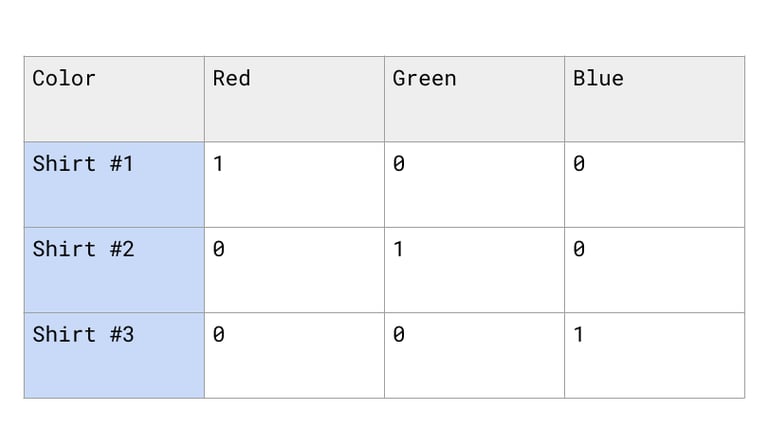Image resolution: width=768 pixels, height=448 pixels.
Task: Click the blue Shirt #3 row label cell
Action: [x=114, y=356]
